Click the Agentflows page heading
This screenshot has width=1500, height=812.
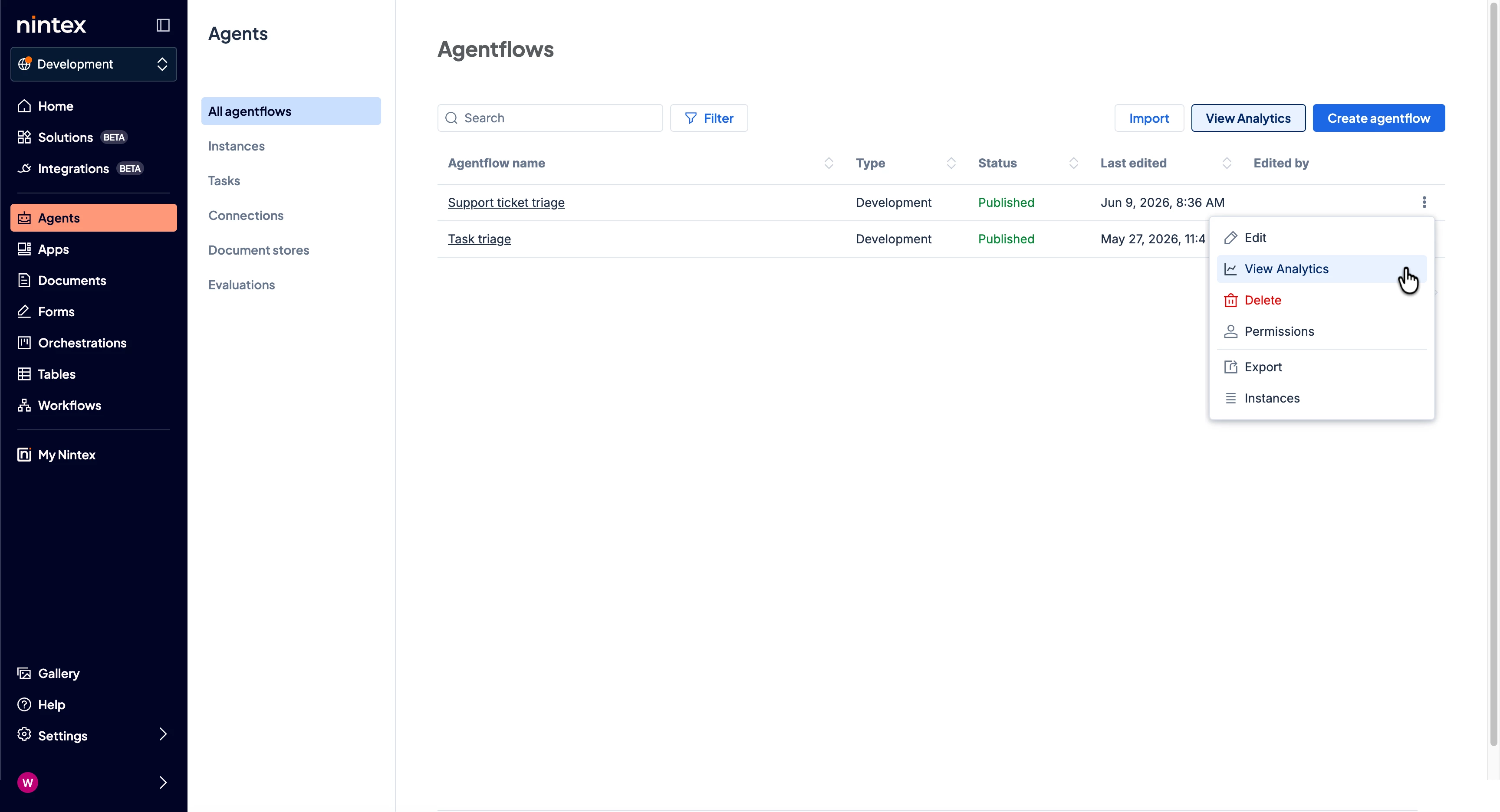click(496, 49)
